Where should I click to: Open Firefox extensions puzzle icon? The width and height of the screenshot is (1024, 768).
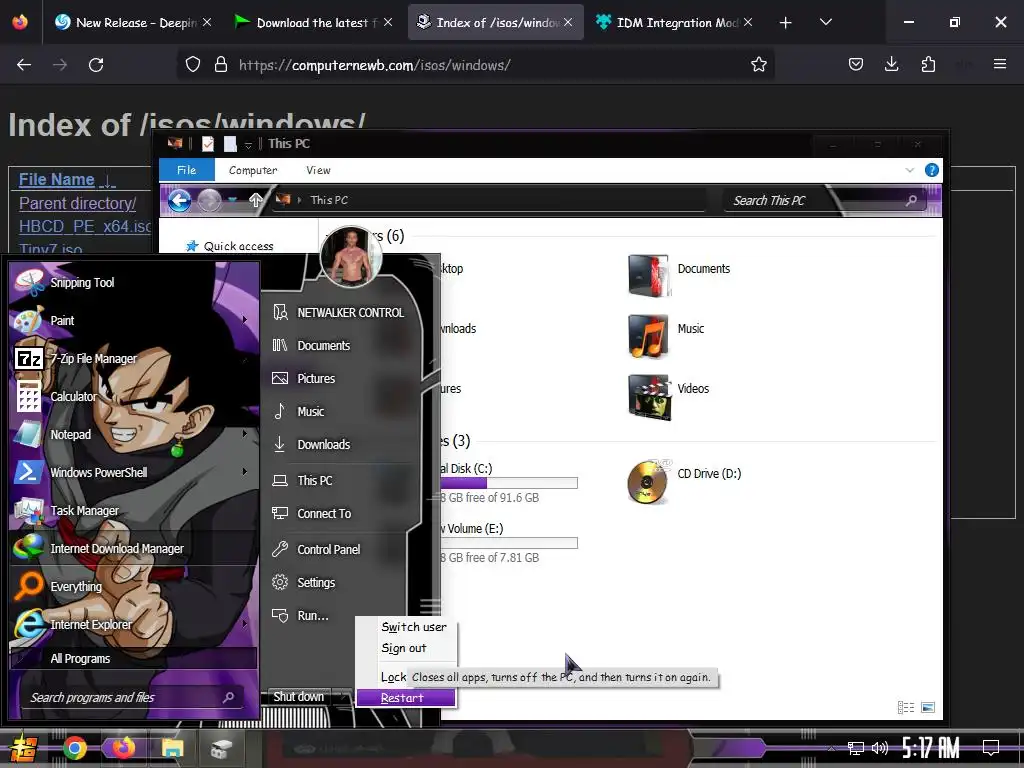(928, 65)
